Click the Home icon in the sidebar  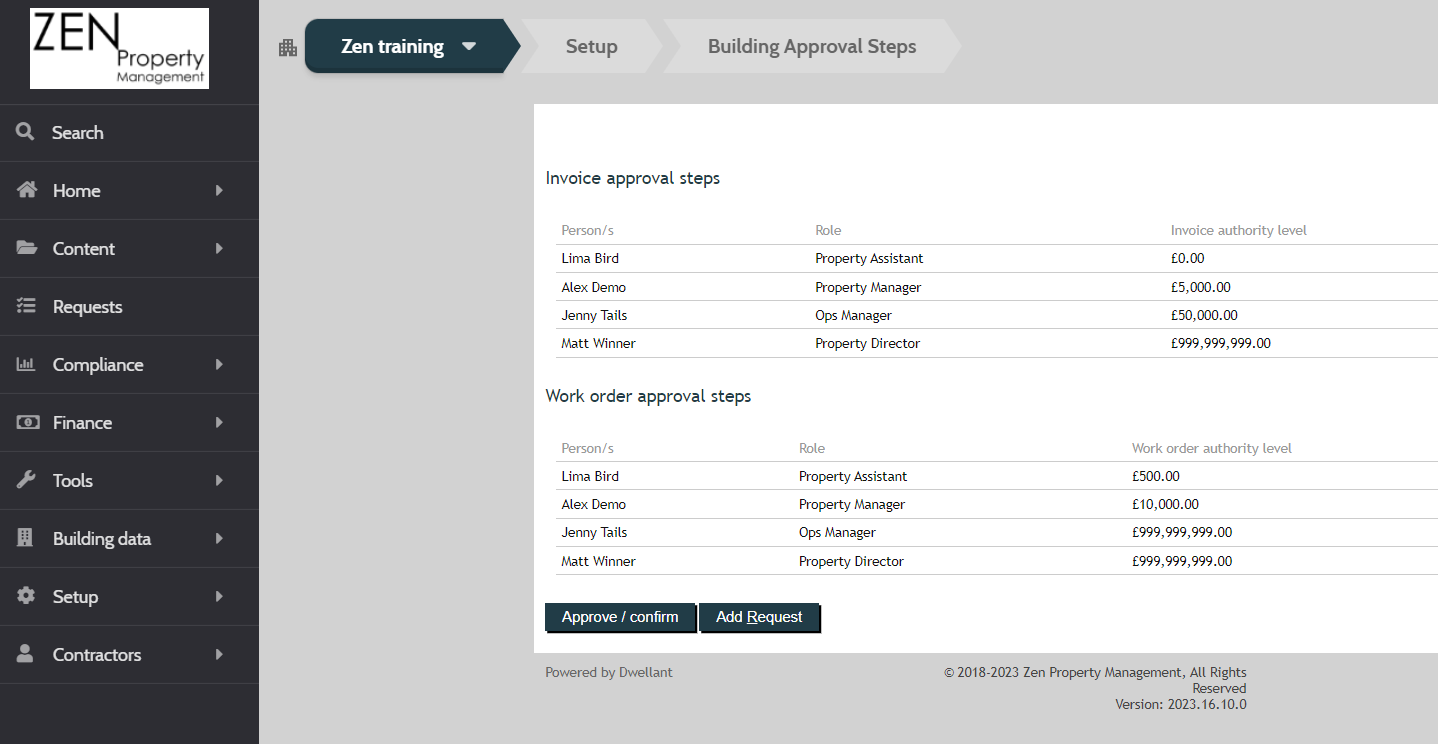[x=25, y=190]
